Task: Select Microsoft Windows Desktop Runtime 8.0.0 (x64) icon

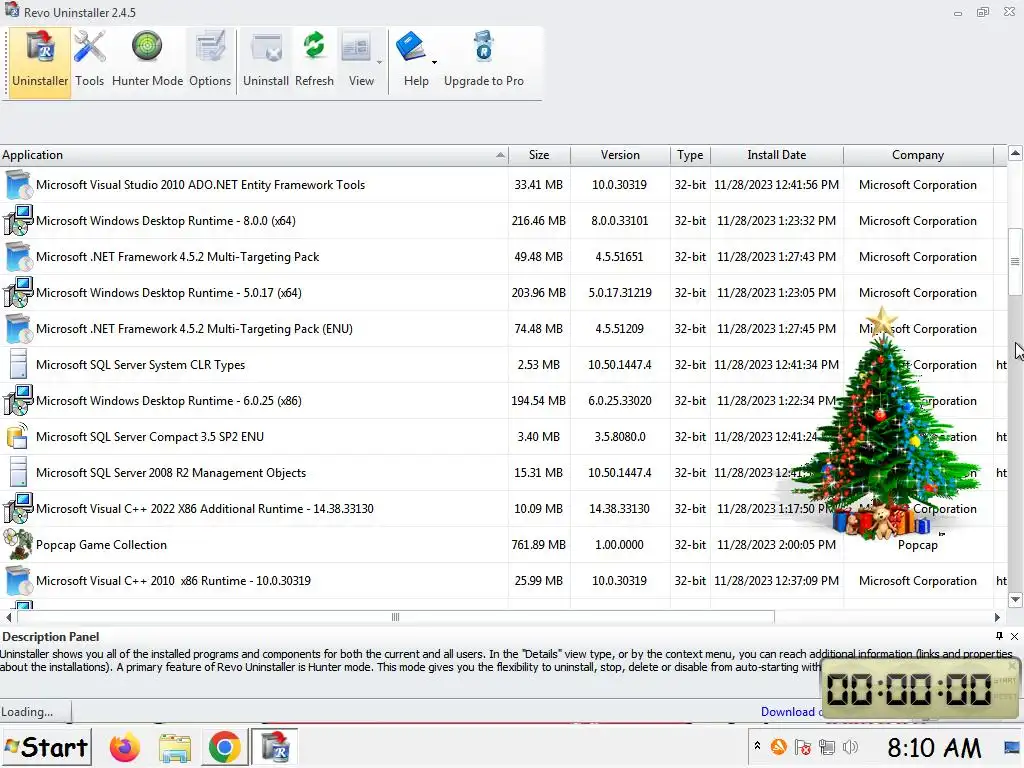Action: click(x=18, y=221)
